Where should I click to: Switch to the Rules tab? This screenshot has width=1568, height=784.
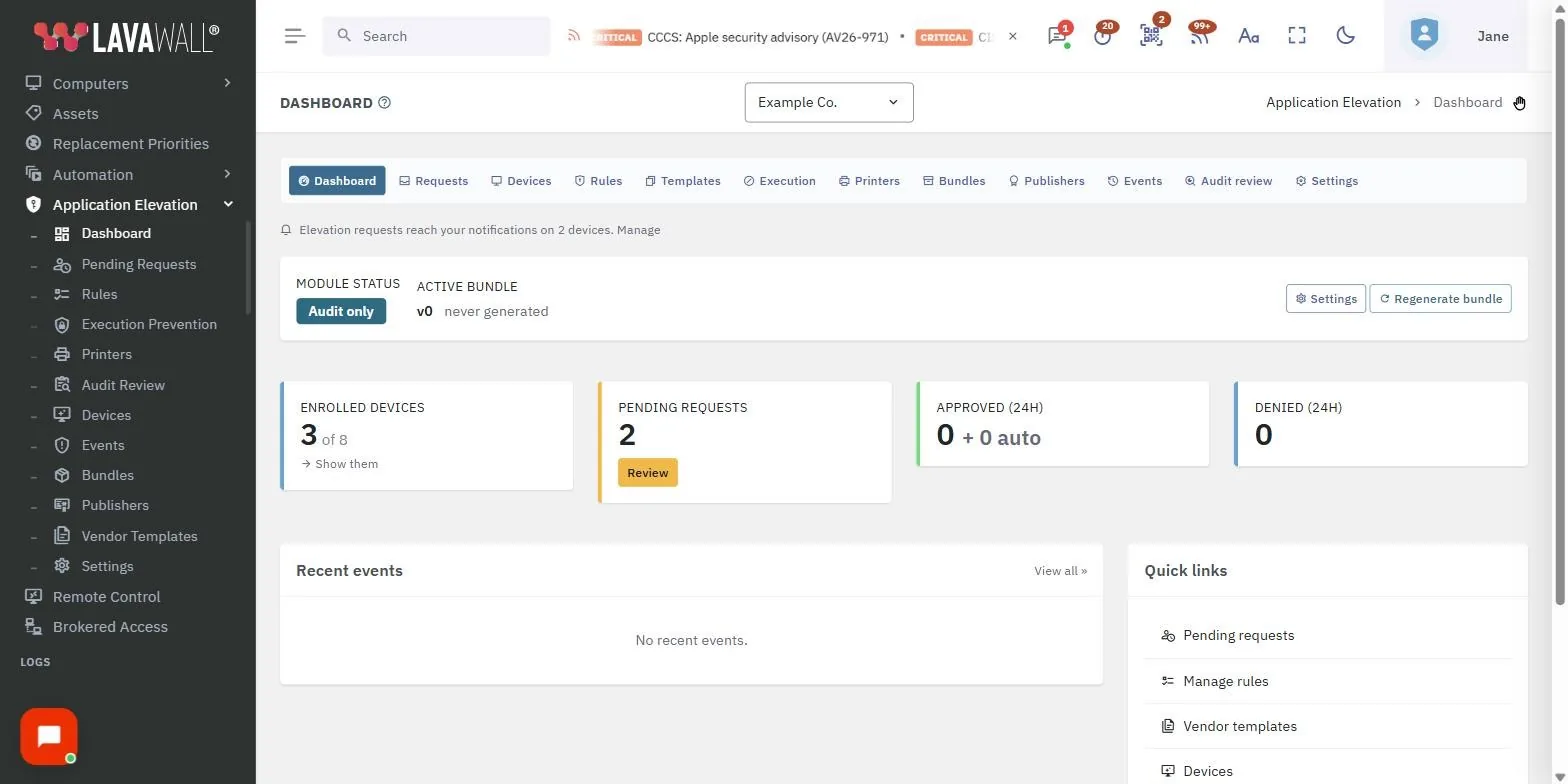(598, 181)
